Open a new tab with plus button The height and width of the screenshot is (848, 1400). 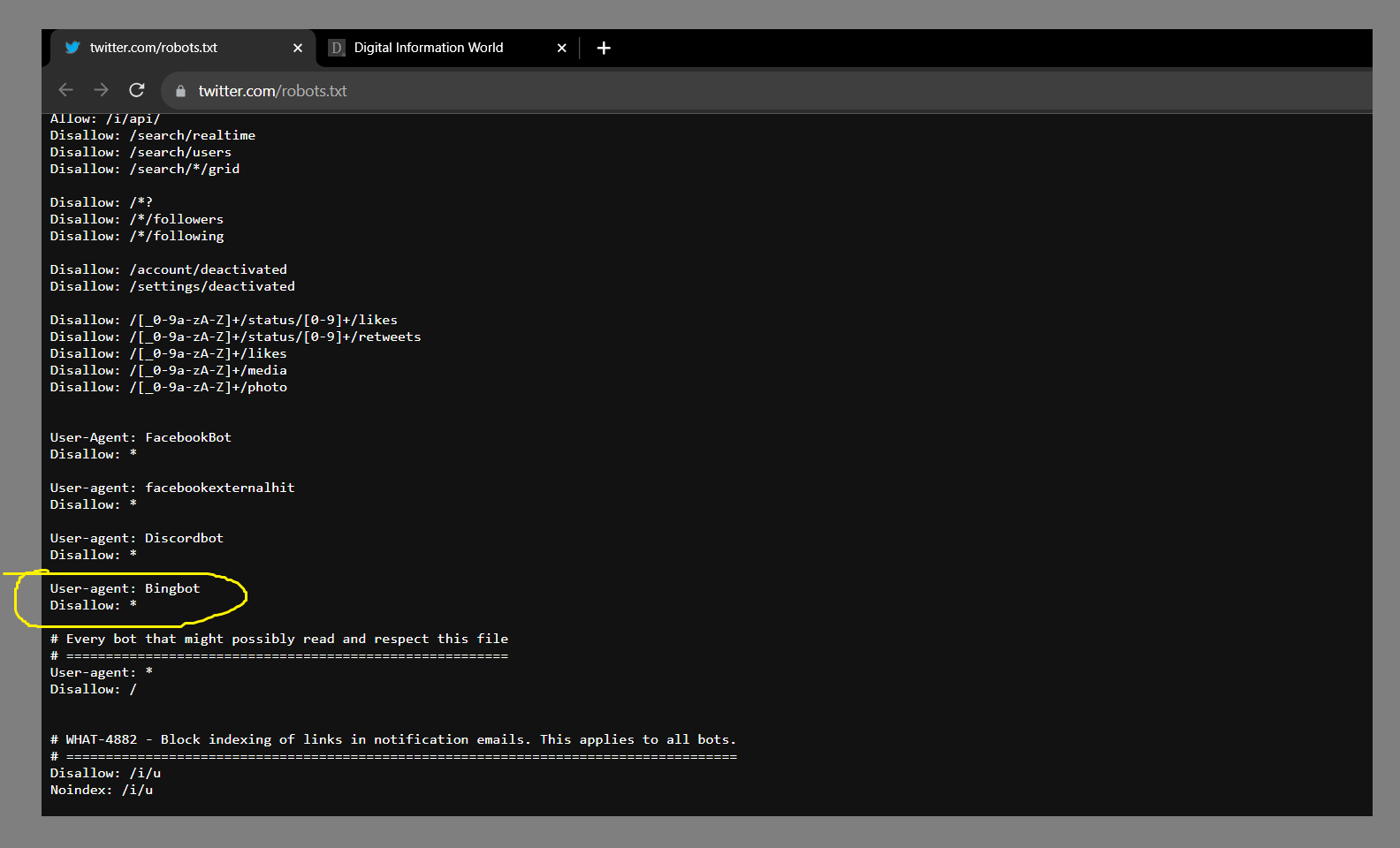[604, 48]
